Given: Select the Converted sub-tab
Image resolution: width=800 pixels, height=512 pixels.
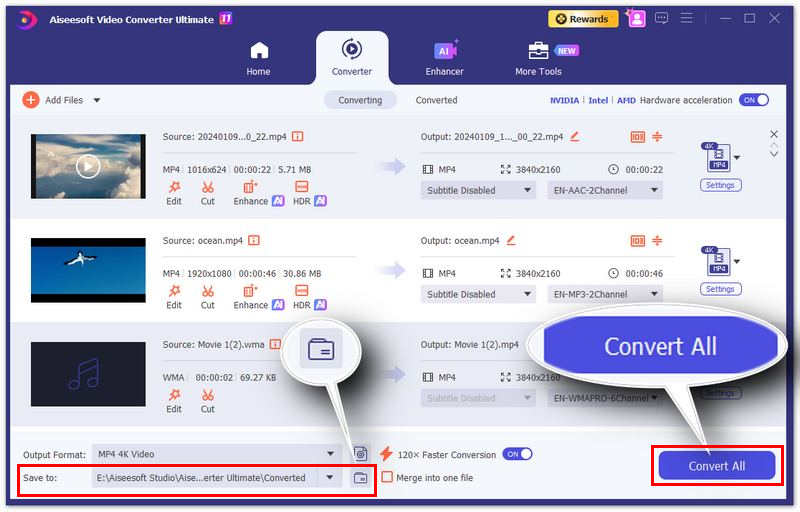Looking at the screenshot, I should [436, 100].
